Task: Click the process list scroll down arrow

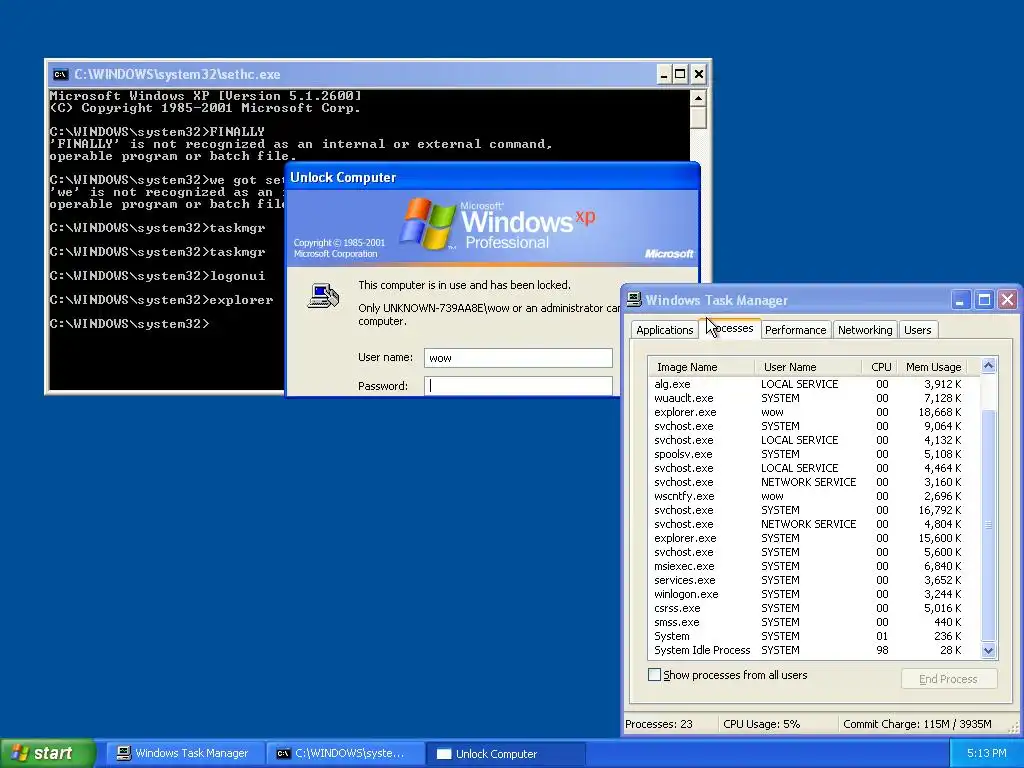Action: [x=988, y=650]
